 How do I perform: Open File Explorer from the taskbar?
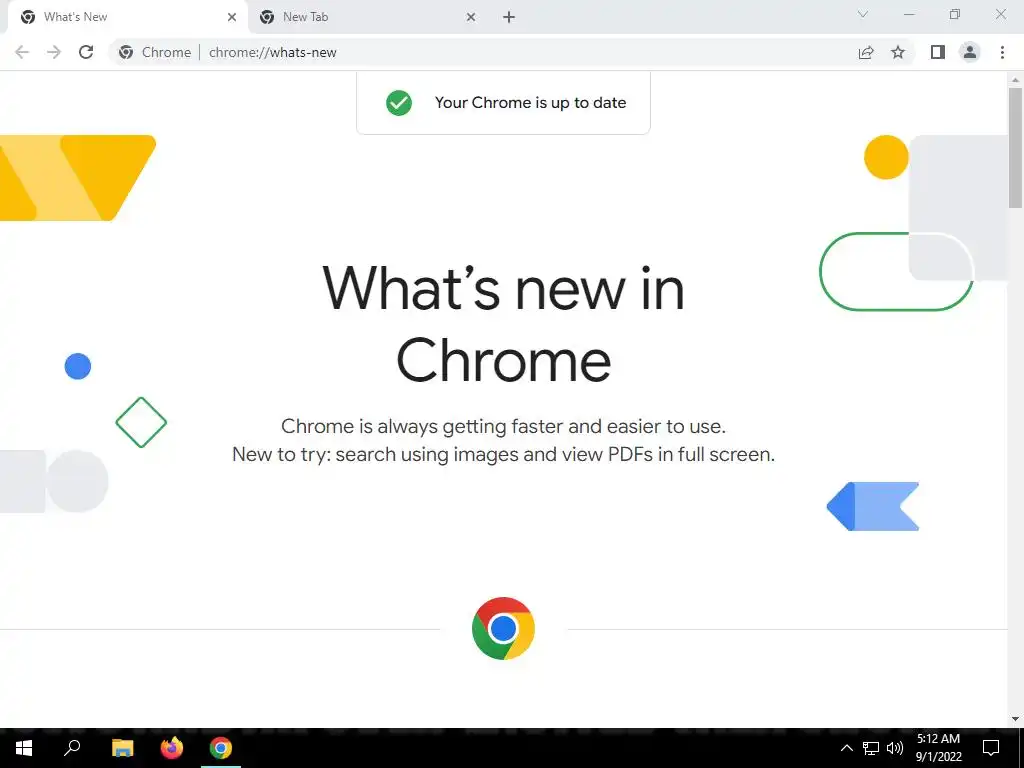click(122, 748)
